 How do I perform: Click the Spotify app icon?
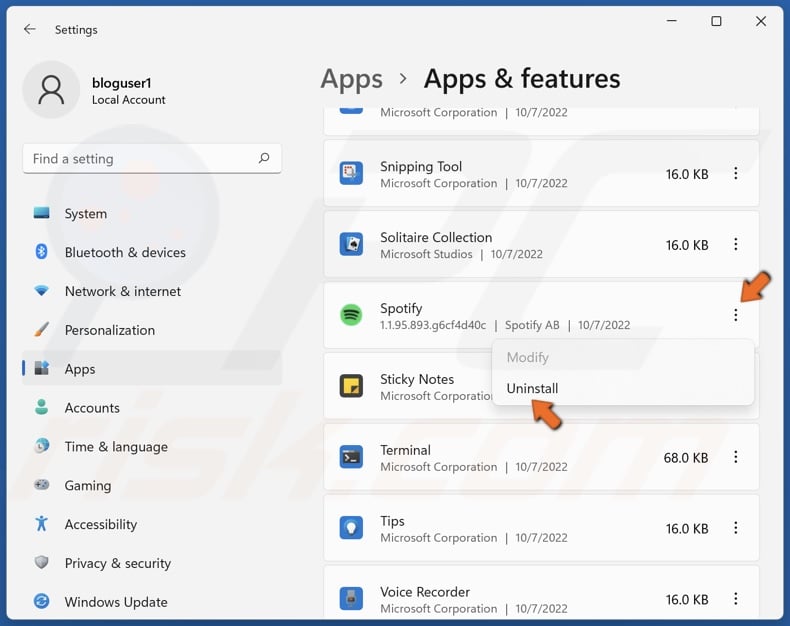click(351, 315)
